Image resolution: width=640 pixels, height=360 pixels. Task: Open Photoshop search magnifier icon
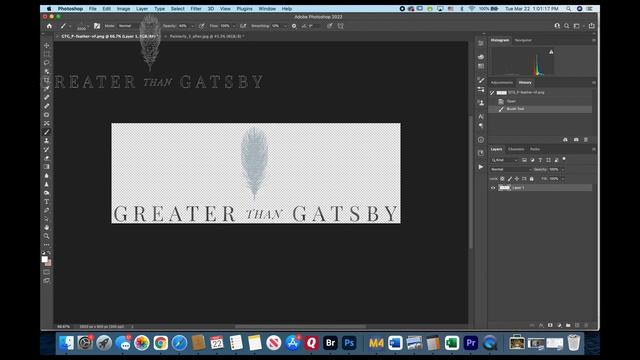[567, 26]
